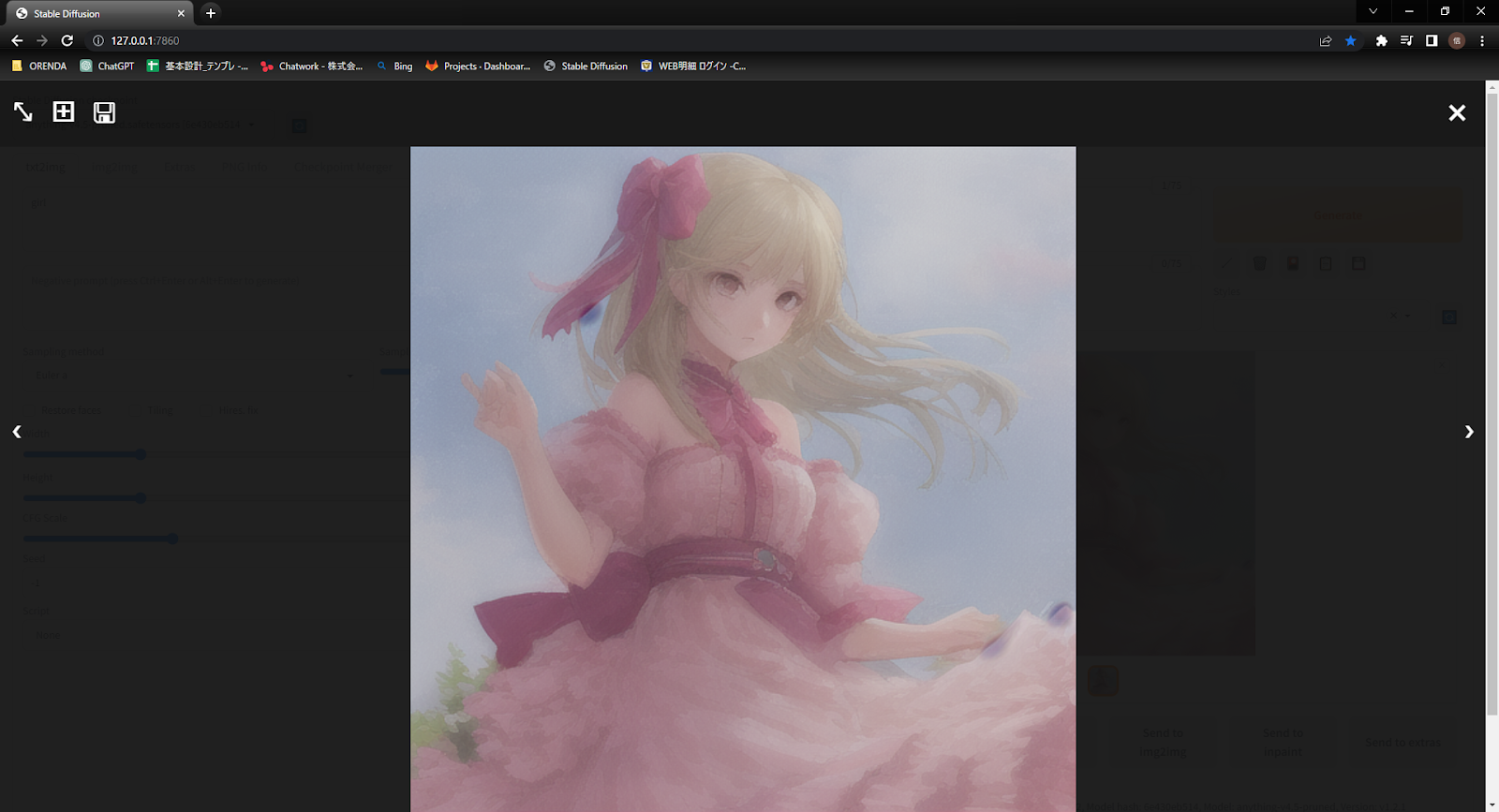Click the vertical scrollbar thumb
Viewport: 1499px width, 812px height.
pos(1492,403)
